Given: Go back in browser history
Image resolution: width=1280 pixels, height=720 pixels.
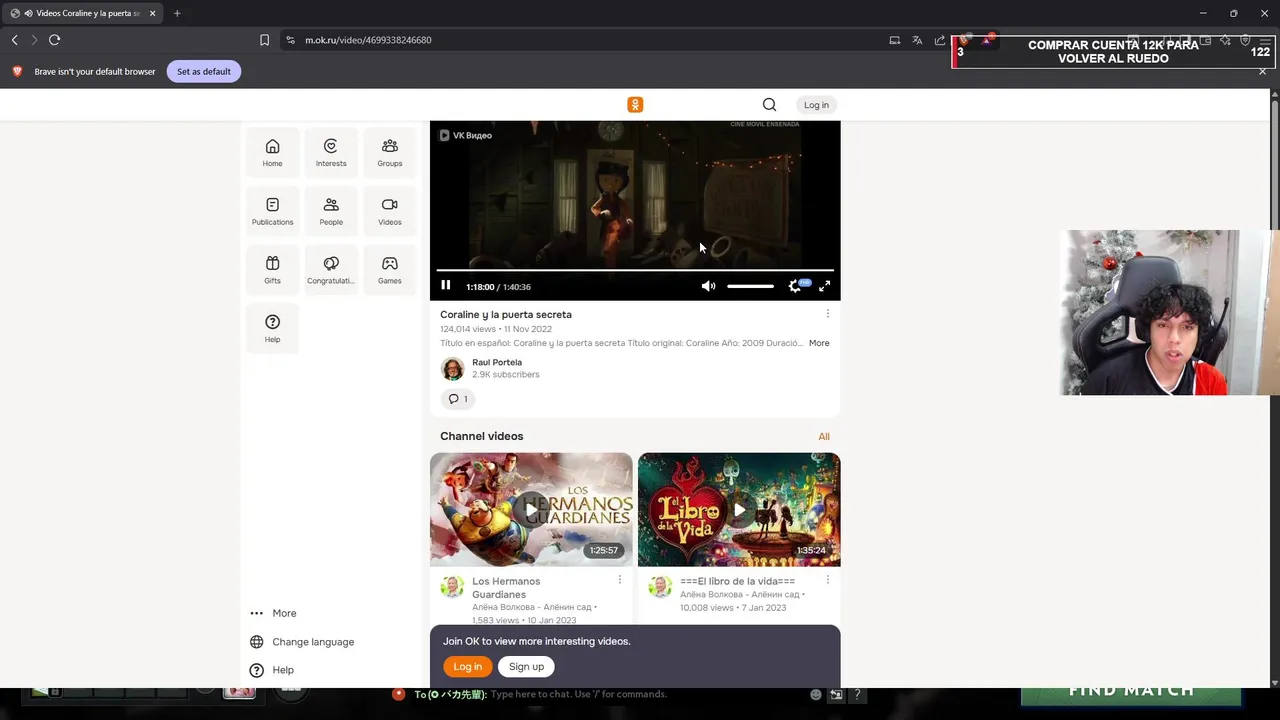Looking at the screenshot, I should coord(15,40).
